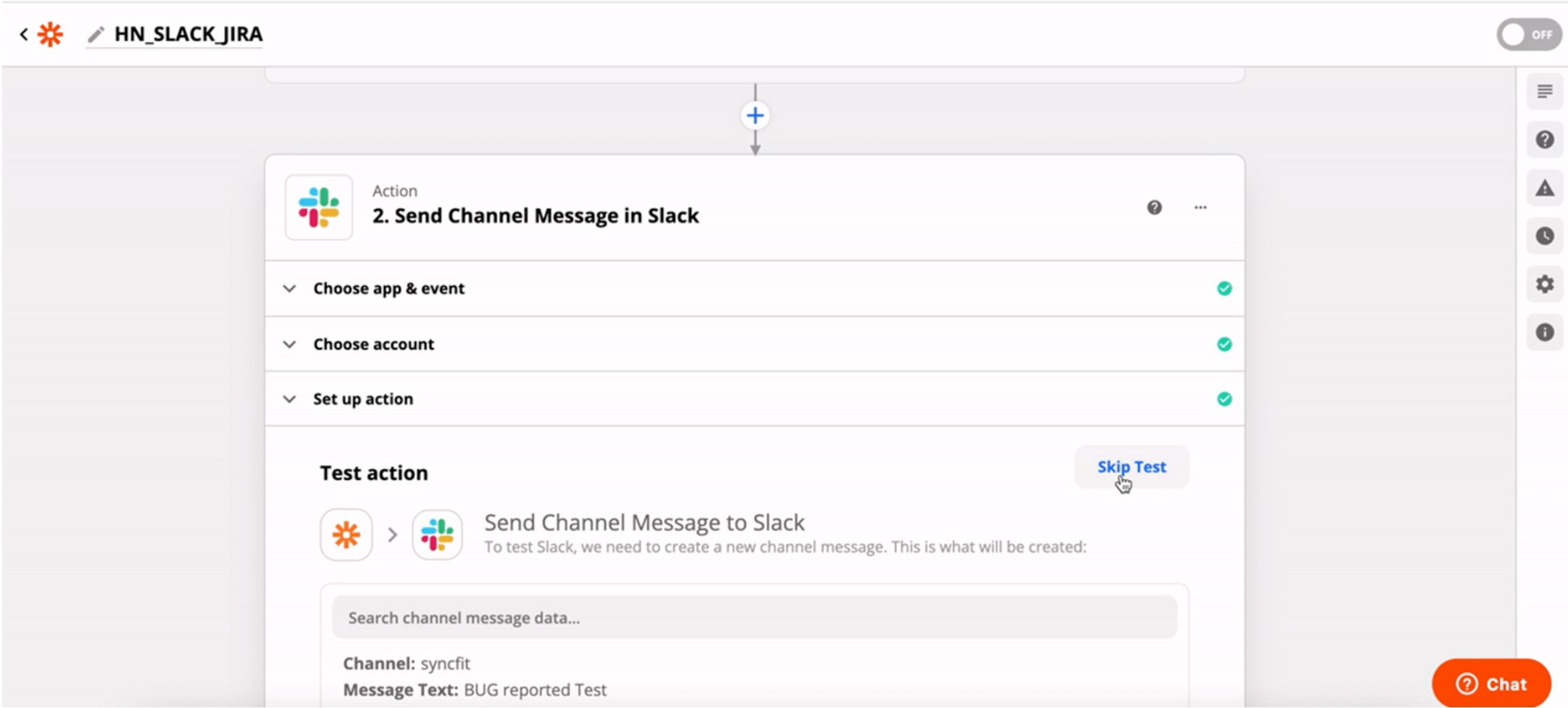Open the Slack app icon in step 2

pos(319,207)
